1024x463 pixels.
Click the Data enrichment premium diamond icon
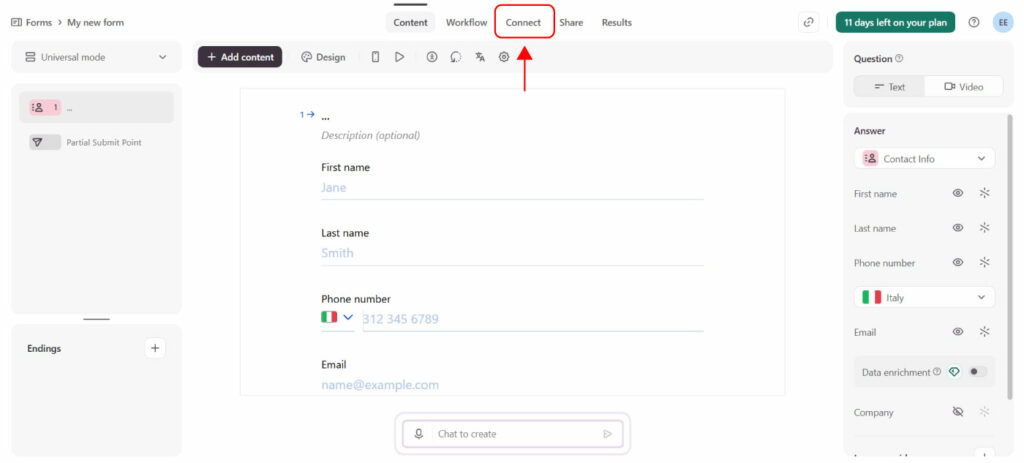pyautogui.click(x=954, y=372)
